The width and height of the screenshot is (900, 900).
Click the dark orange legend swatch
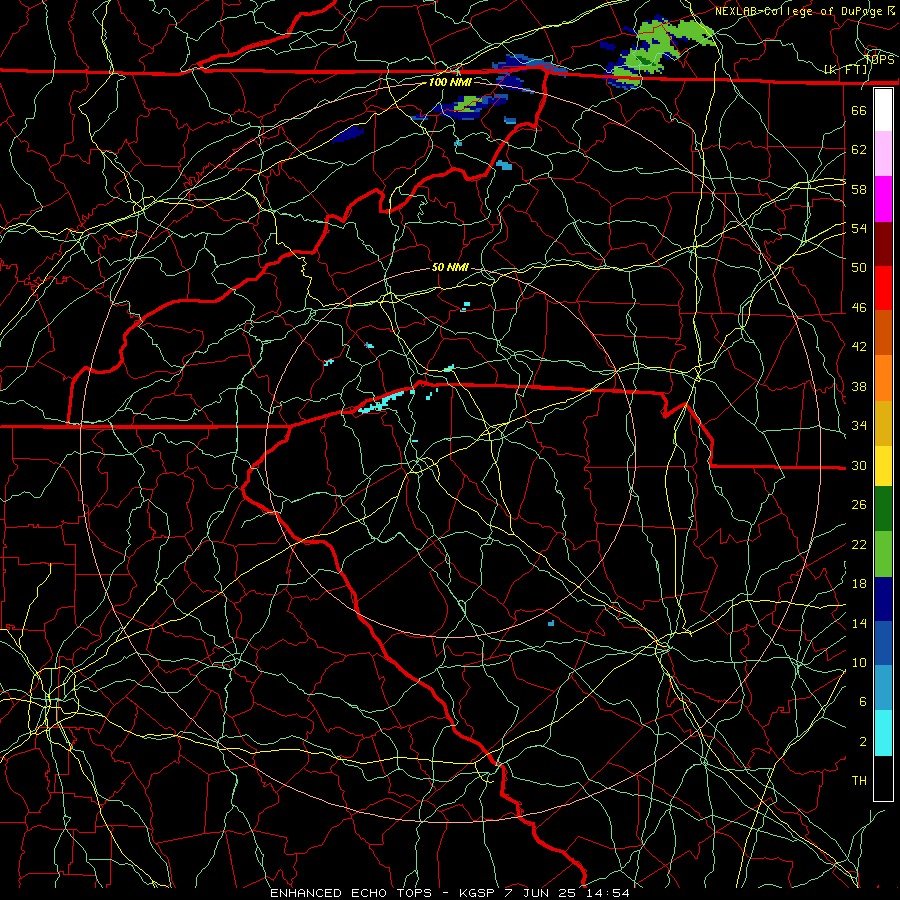point(883,333)
